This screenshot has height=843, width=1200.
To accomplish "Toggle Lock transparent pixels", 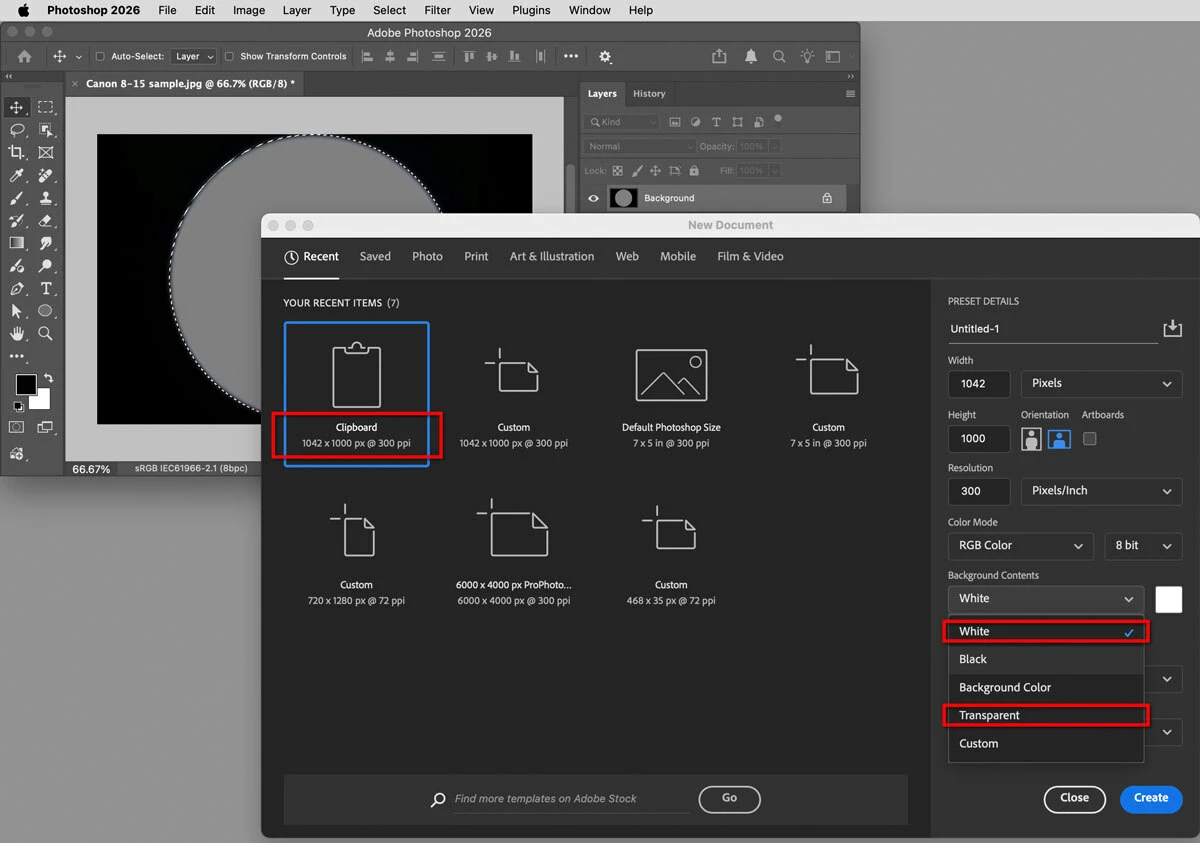I will [x=617, y=171].
